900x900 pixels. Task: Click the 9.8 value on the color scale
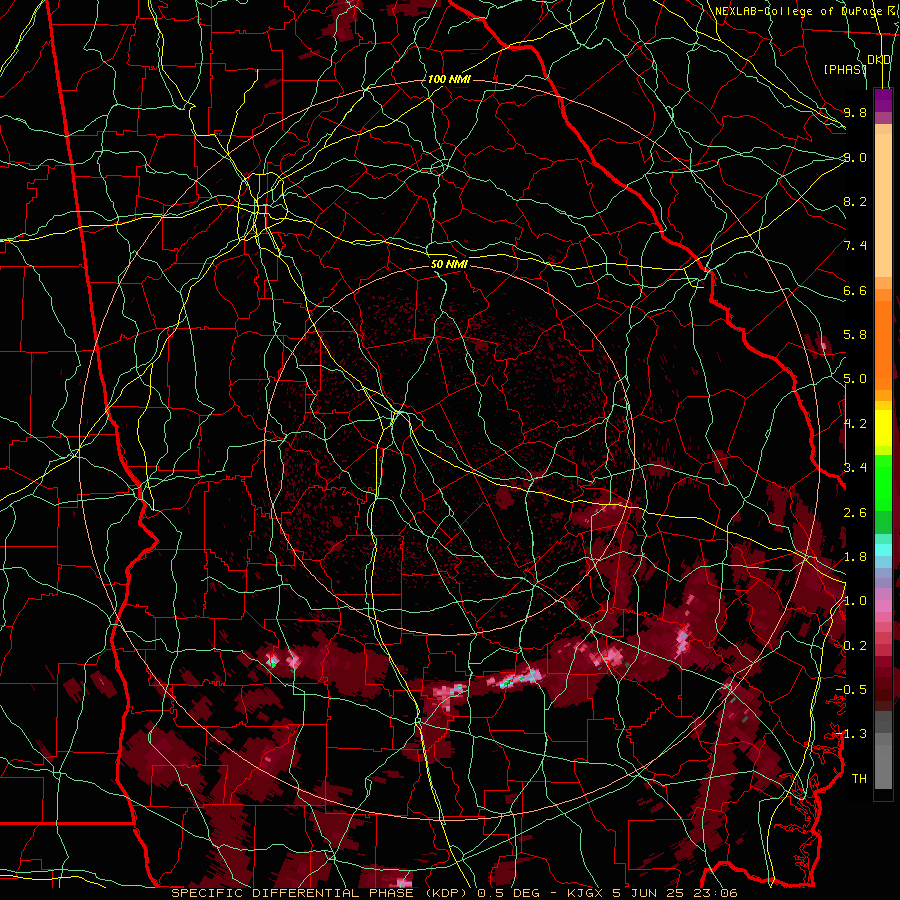pos(855,112)
